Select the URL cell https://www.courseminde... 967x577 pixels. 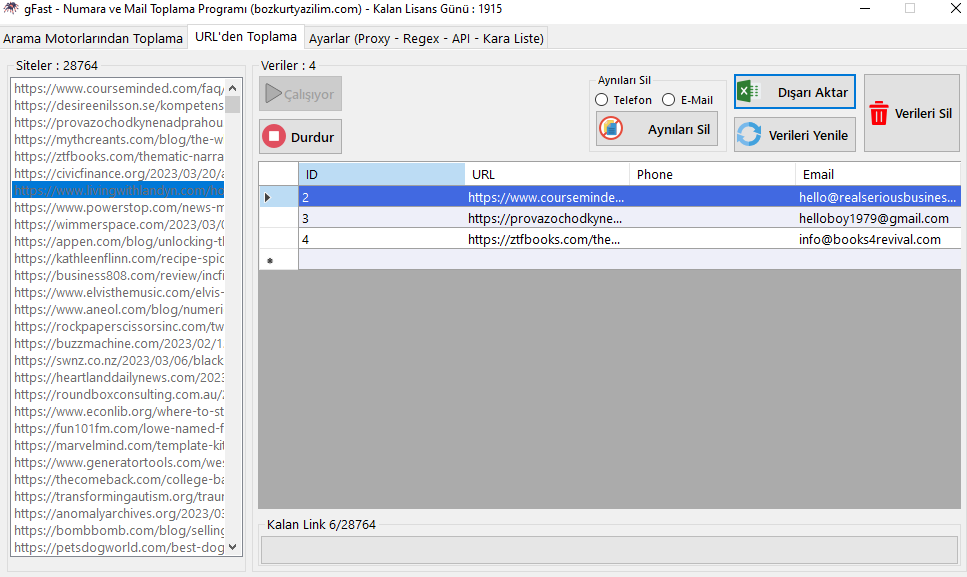coord(547,197)
